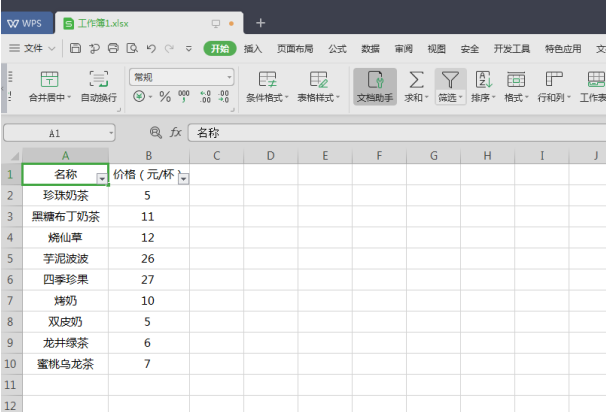The image size is (606, 412).
Task: Click the Sort (排序) icon
Action: pyautogui.click(x=483, y=79)
